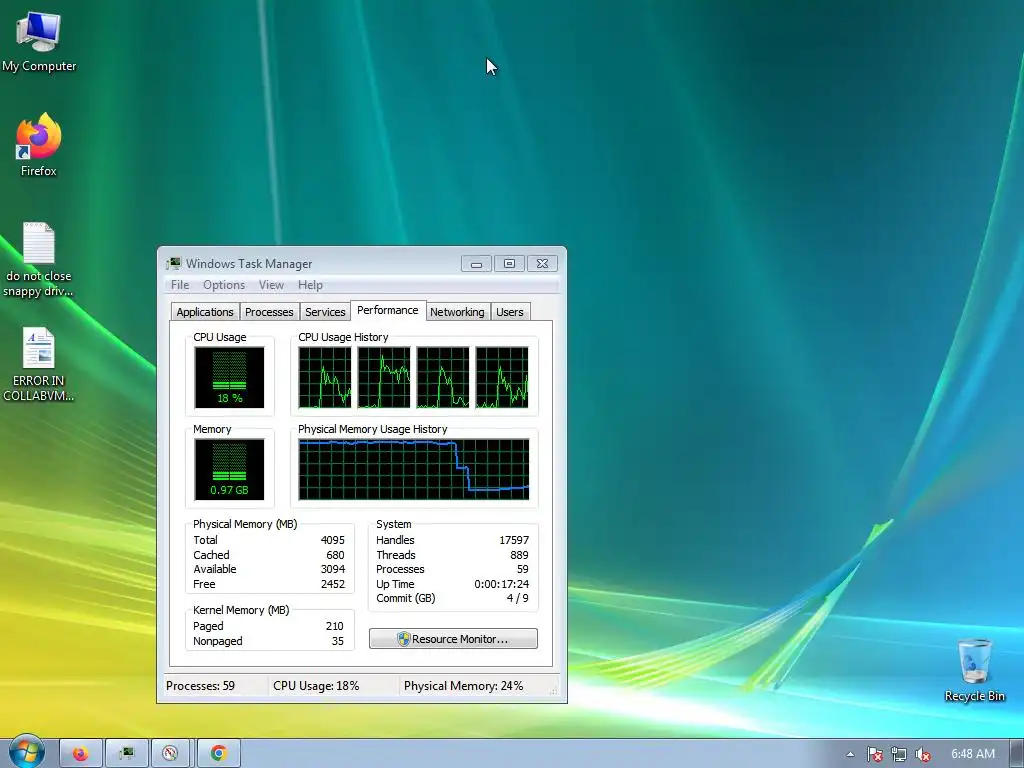Open Action Center flag tray icon

(x=874, y=754)
